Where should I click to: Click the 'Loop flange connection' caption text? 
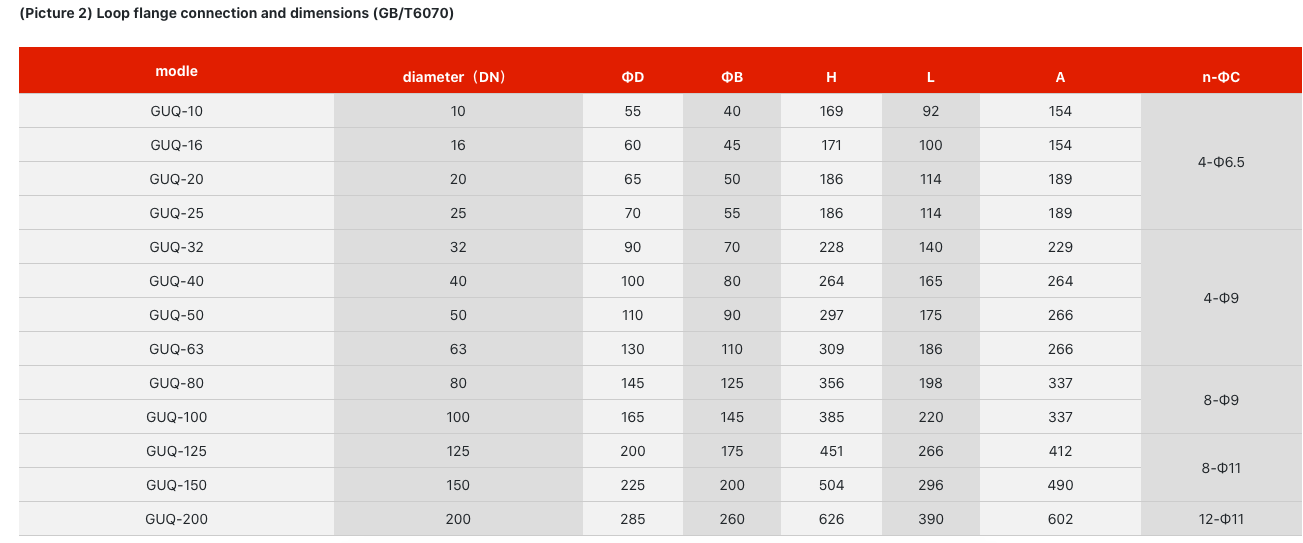tap(171, 14)
